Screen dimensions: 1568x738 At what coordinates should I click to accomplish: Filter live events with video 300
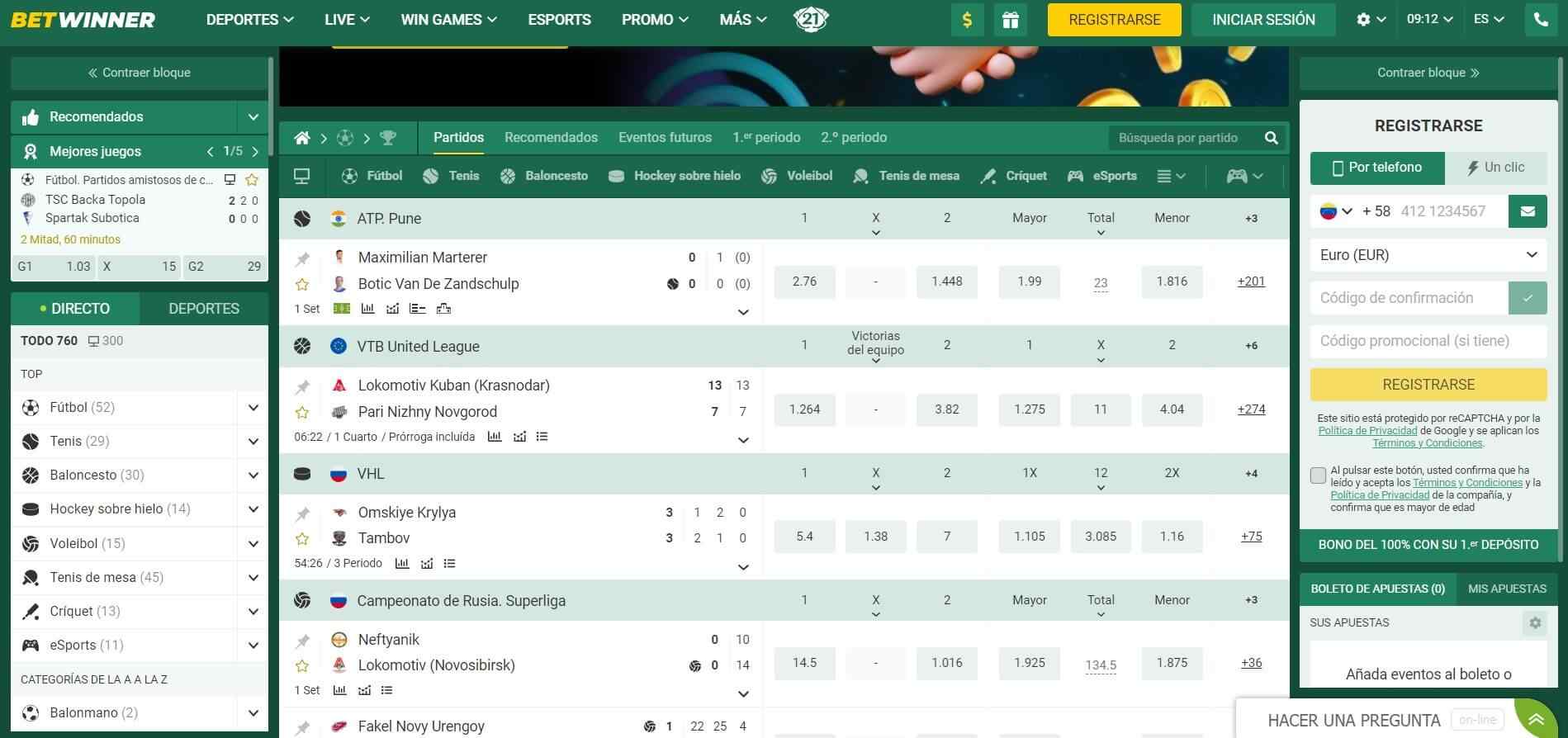(106, 341)
